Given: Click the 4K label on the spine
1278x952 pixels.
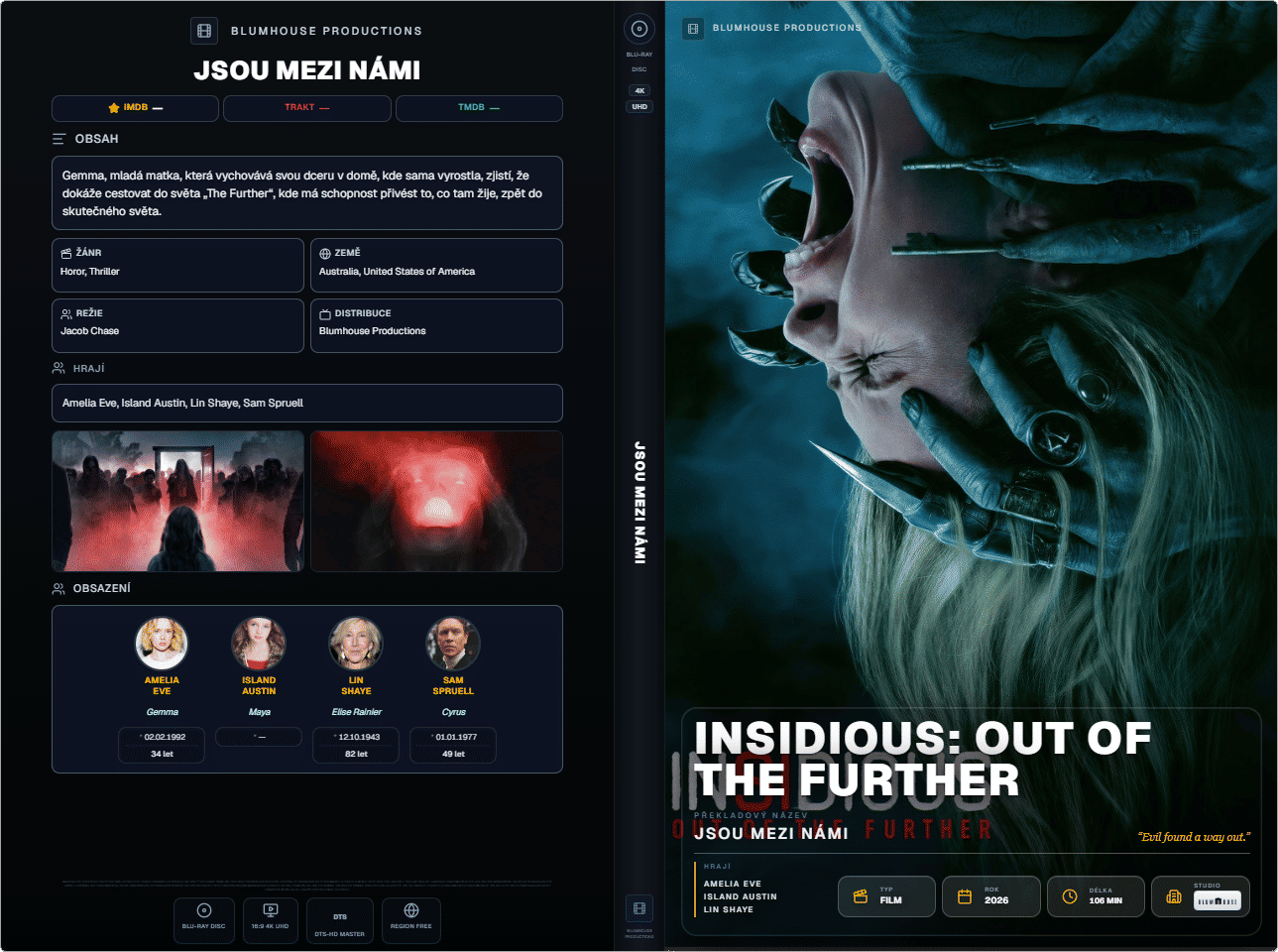Looking at the screenshot, I should 639,90.
